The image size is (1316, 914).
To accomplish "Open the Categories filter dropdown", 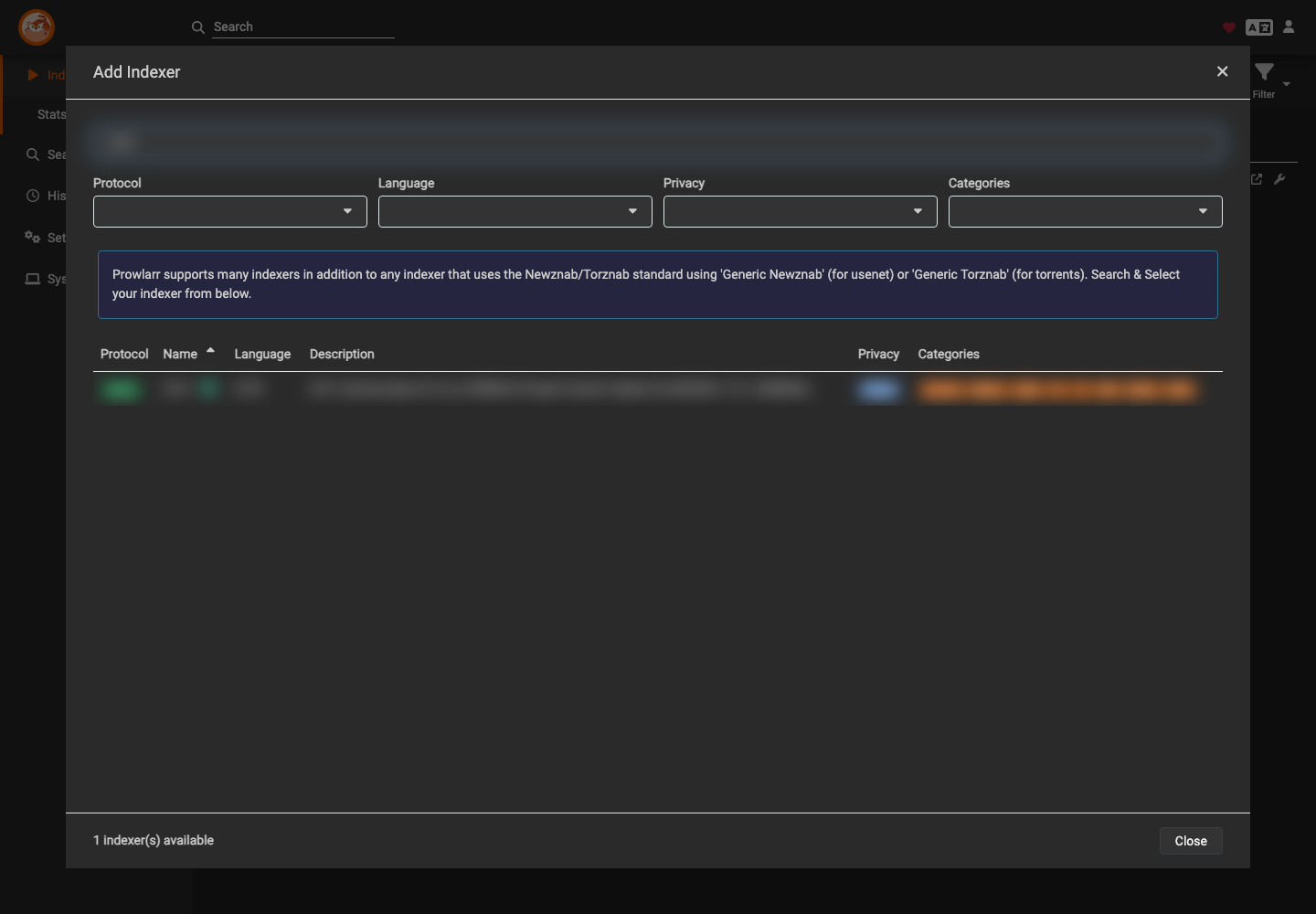I will click(1086, 211).
